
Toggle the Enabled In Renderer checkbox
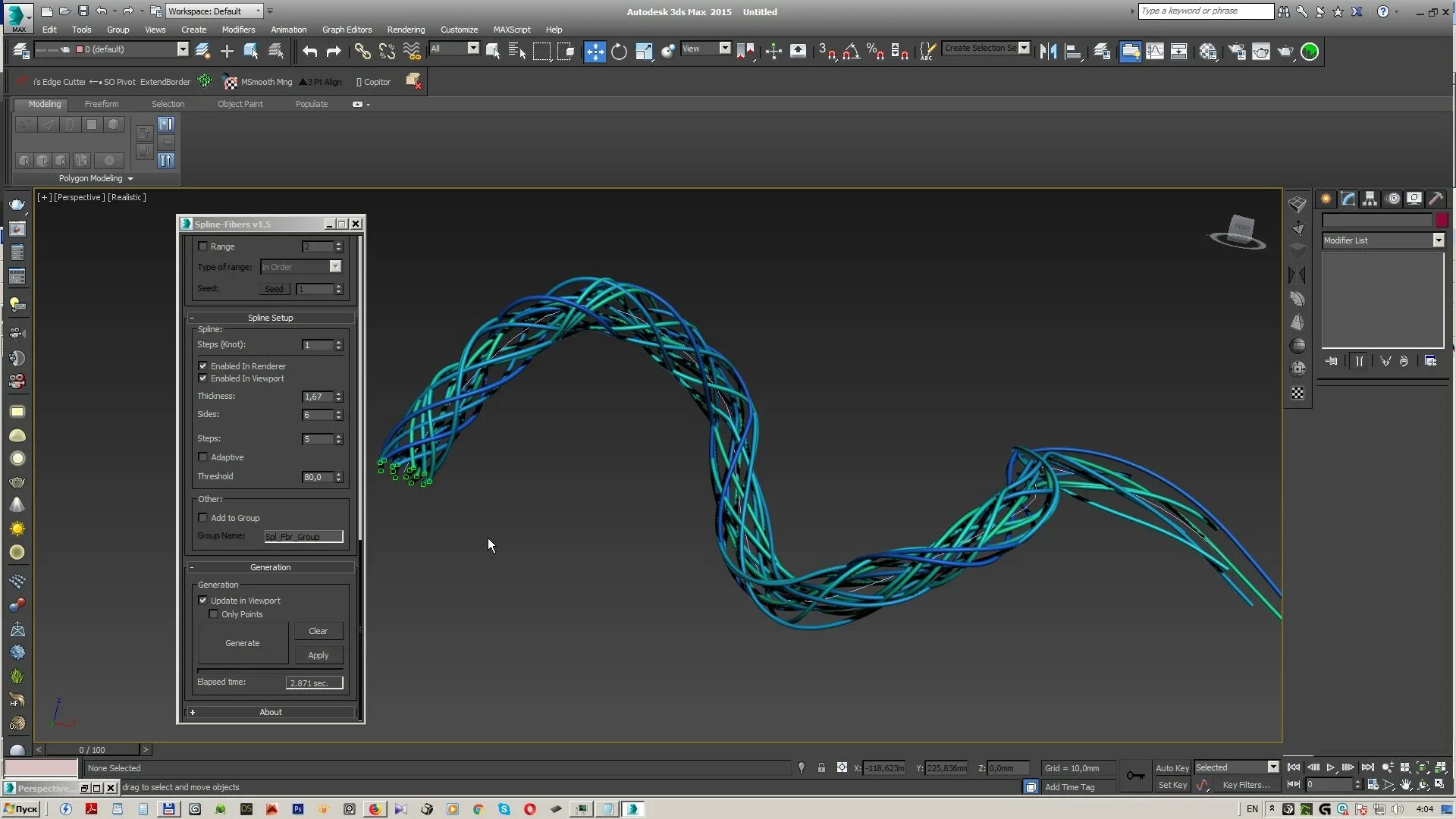(202, 365)
